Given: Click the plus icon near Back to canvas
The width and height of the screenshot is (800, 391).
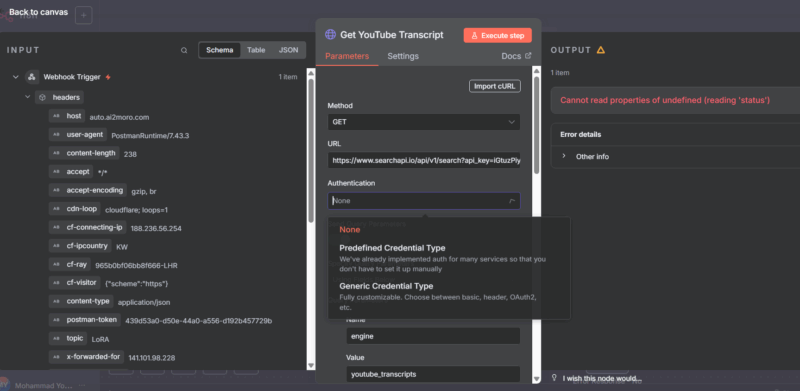Looking at the screenshot, I should coord(84,15).
